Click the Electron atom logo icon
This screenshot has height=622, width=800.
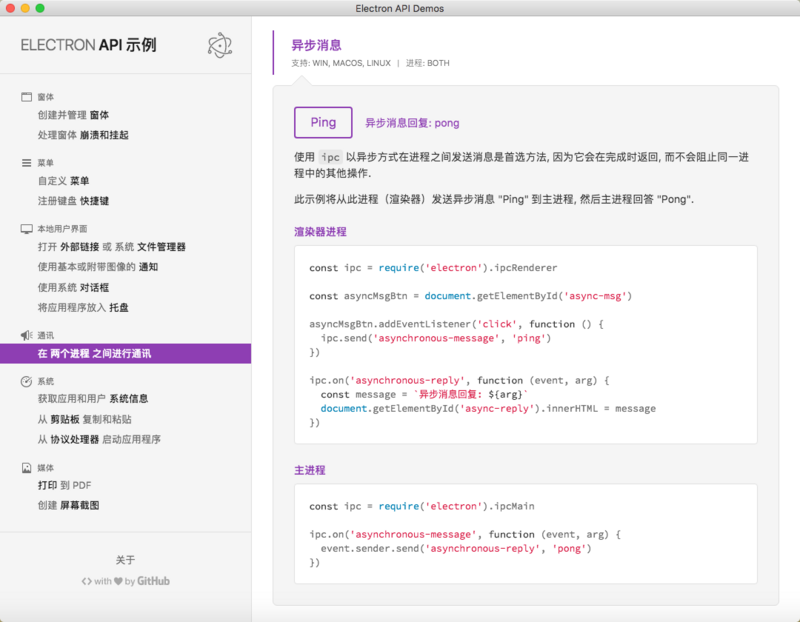coord(220,45)
